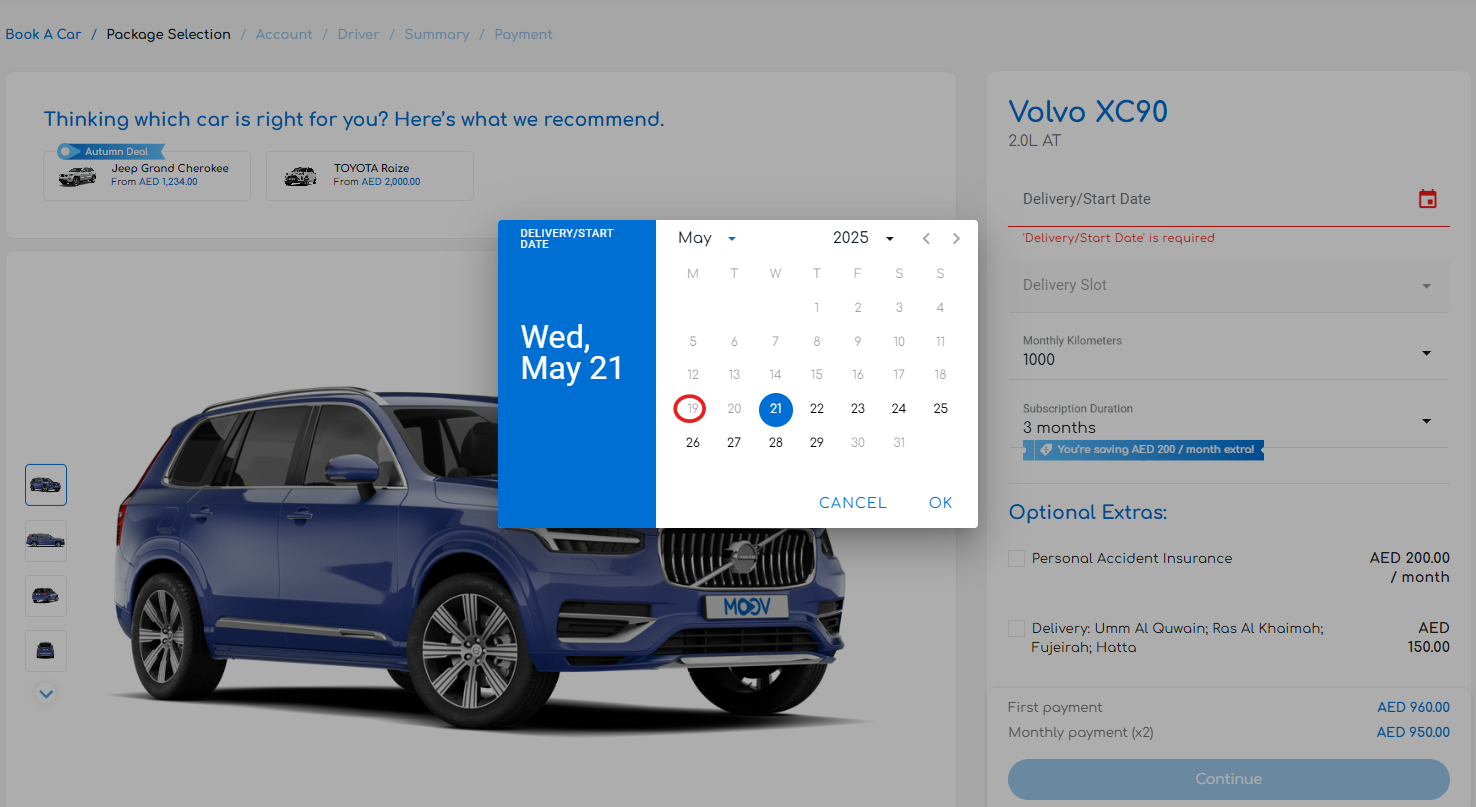This screenshot has width=1476, height=807.
Task: Select Jeep Grand Cherokee recommendation card
Action: [x=147, y=176]
